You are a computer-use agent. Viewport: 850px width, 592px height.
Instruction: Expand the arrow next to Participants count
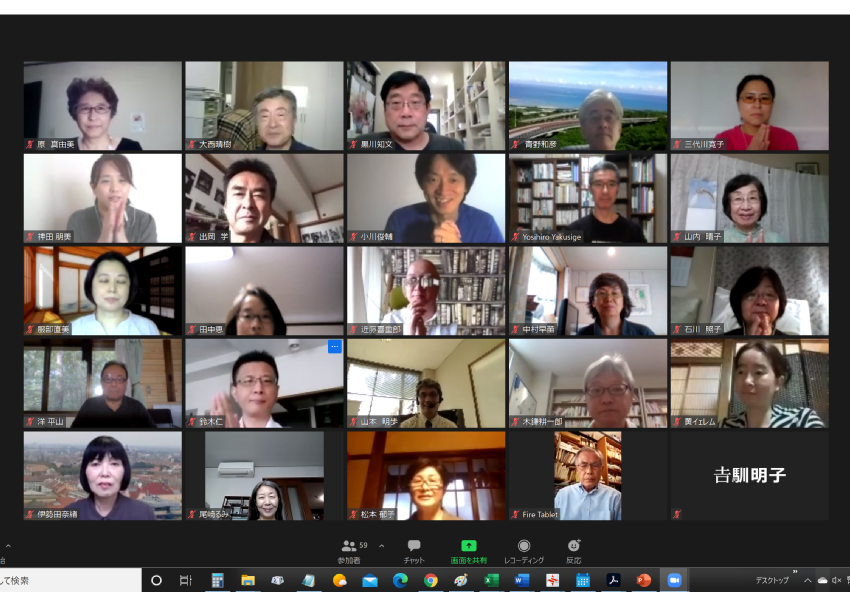(381, 546)
